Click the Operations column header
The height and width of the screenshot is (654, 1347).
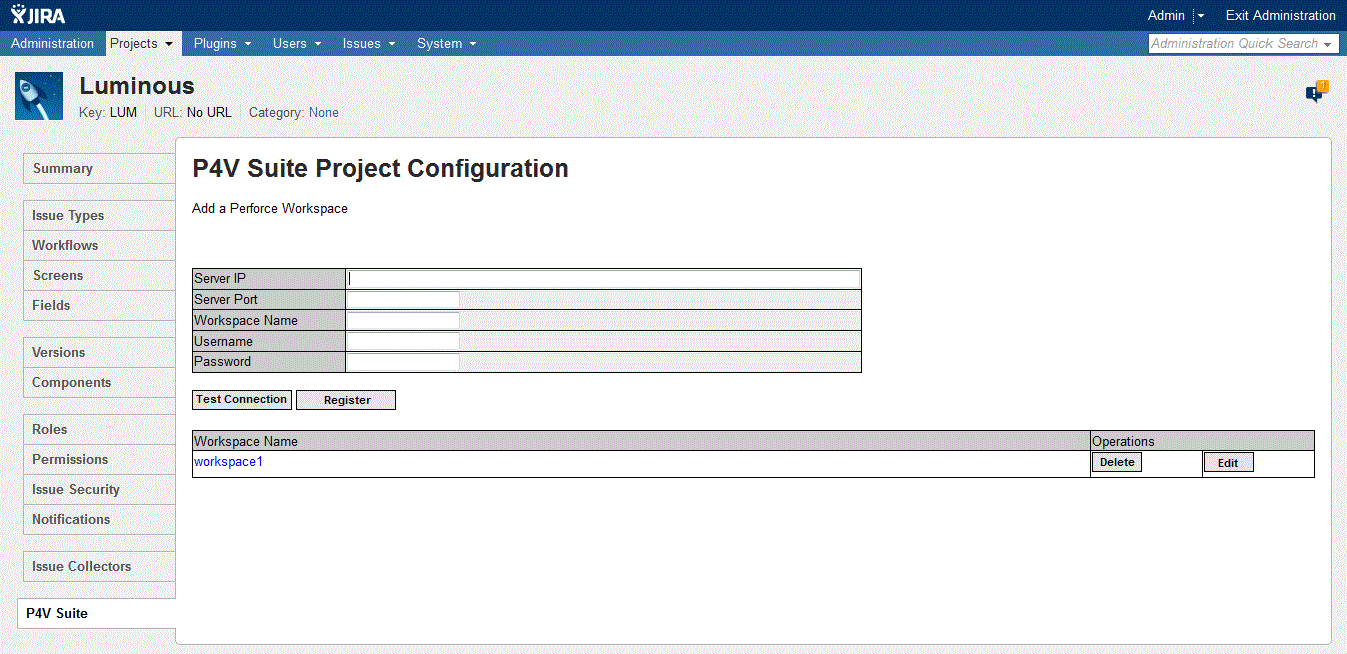[x=1202, y=441]
